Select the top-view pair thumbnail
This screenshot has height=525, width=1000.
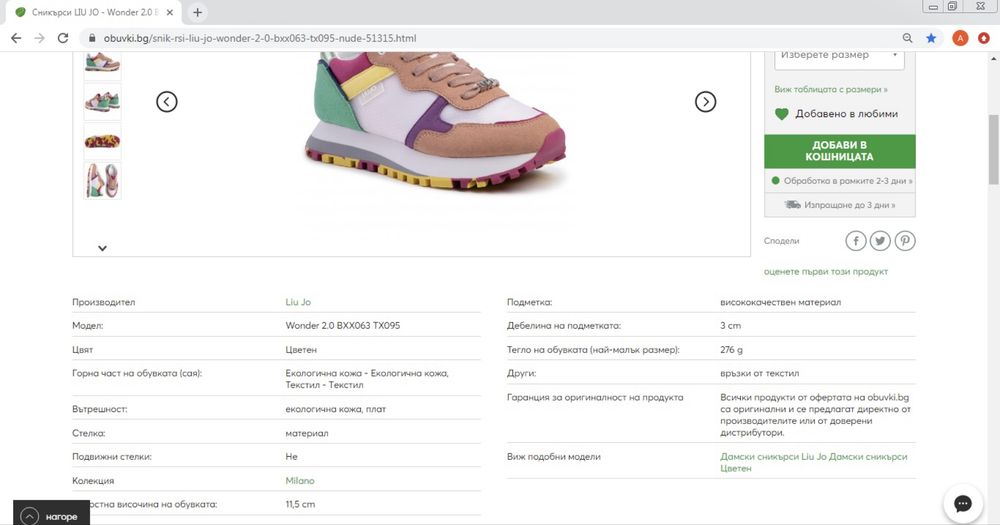[102, 181]
